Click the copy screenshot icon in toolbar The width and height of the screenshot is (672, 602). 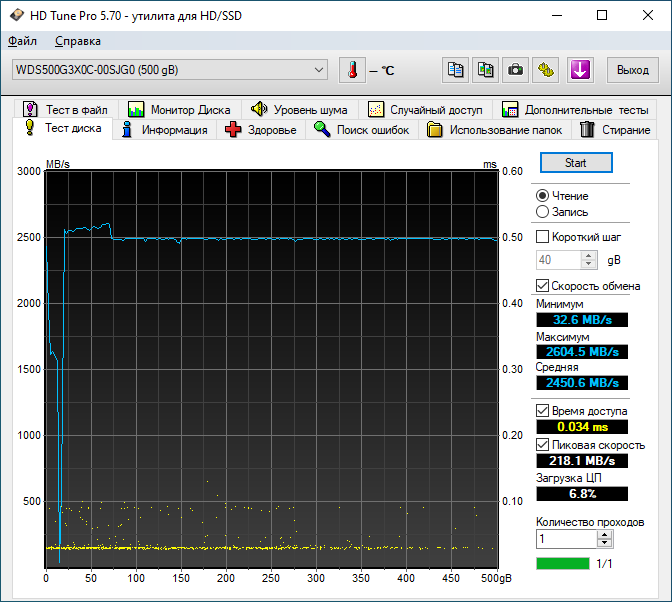pos(485,70)
